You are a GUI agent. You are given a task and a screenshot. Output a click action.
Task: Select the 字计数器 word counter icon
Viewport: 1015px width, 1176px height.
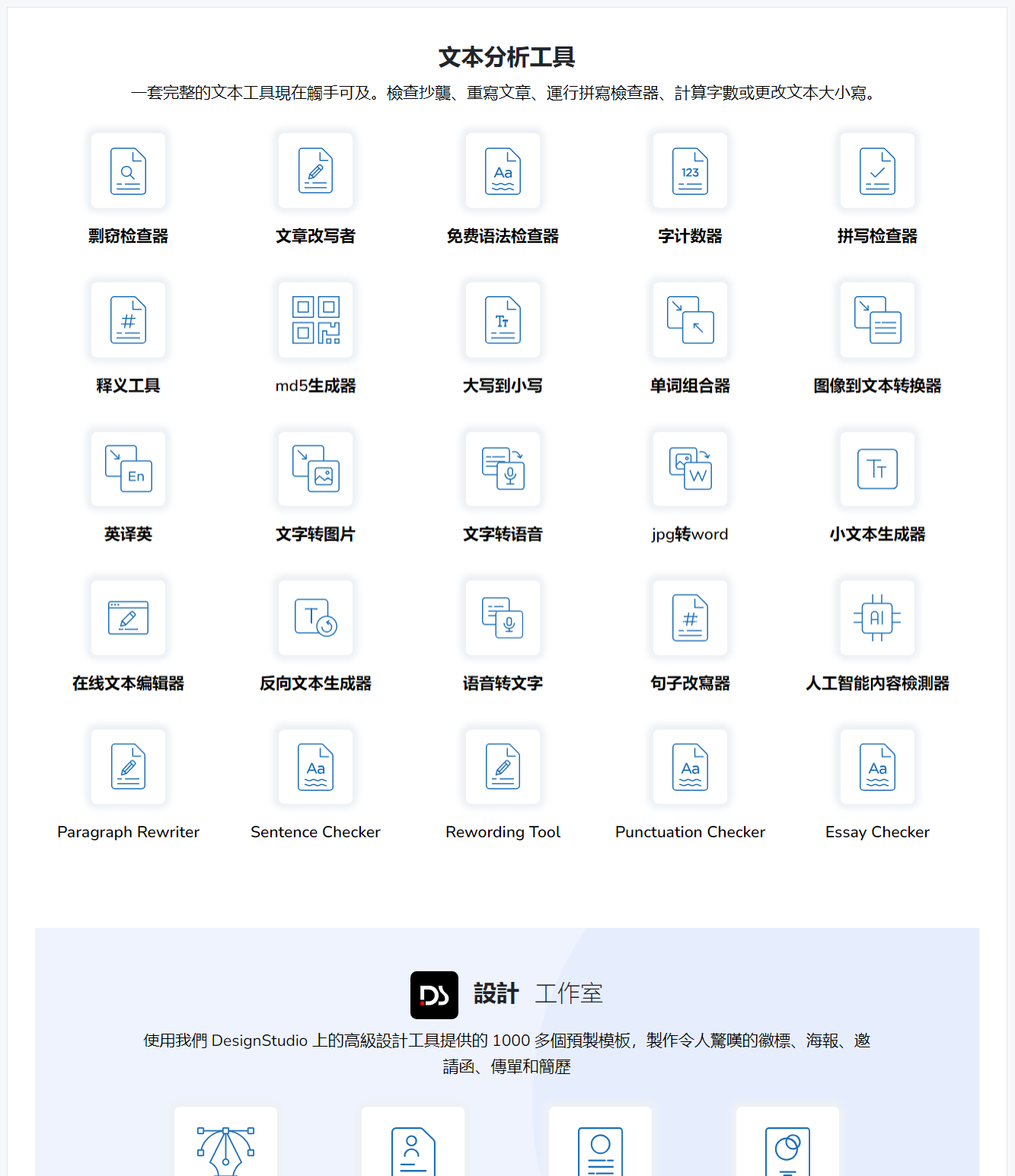point(690,171)
